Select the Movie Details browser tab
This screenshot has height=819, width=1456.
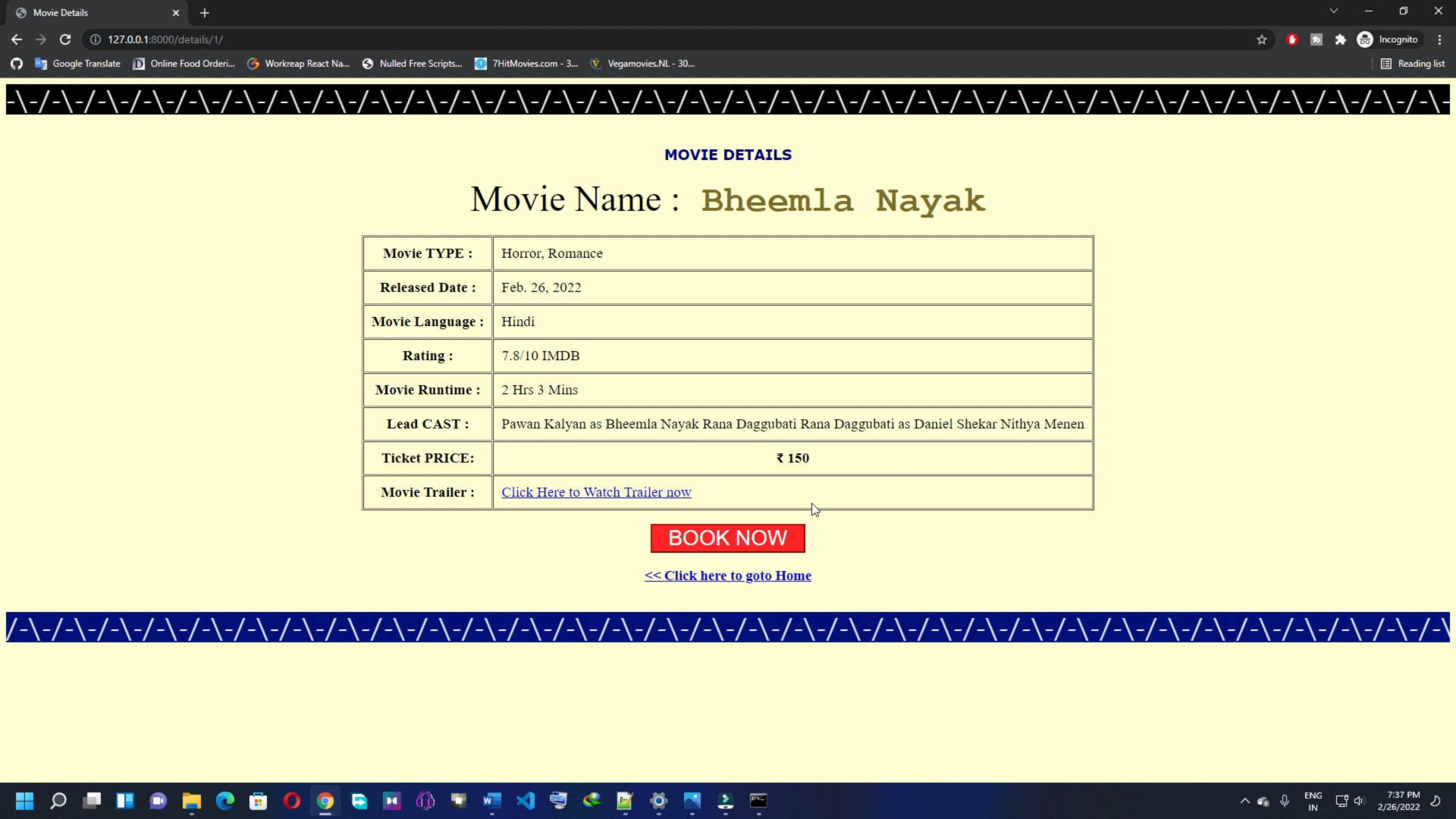[97, 13]
